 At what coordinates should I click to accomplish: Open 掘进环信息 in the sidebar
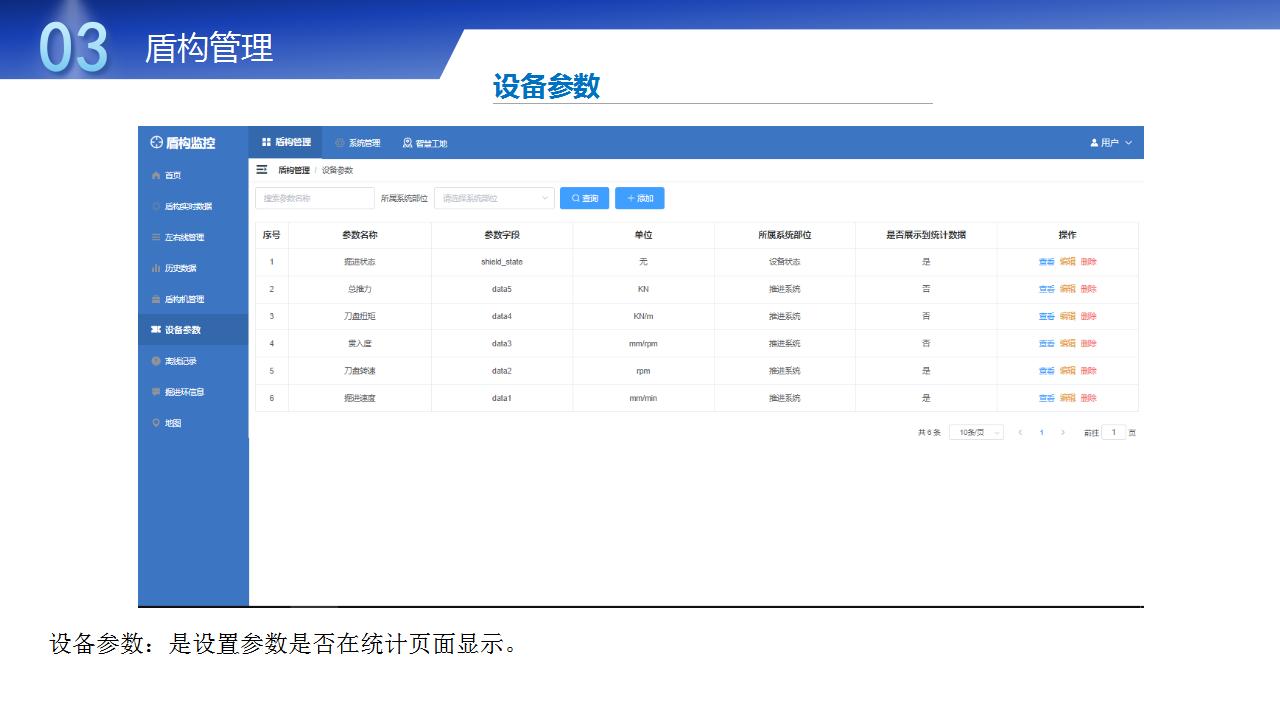(x=184, y=392)
